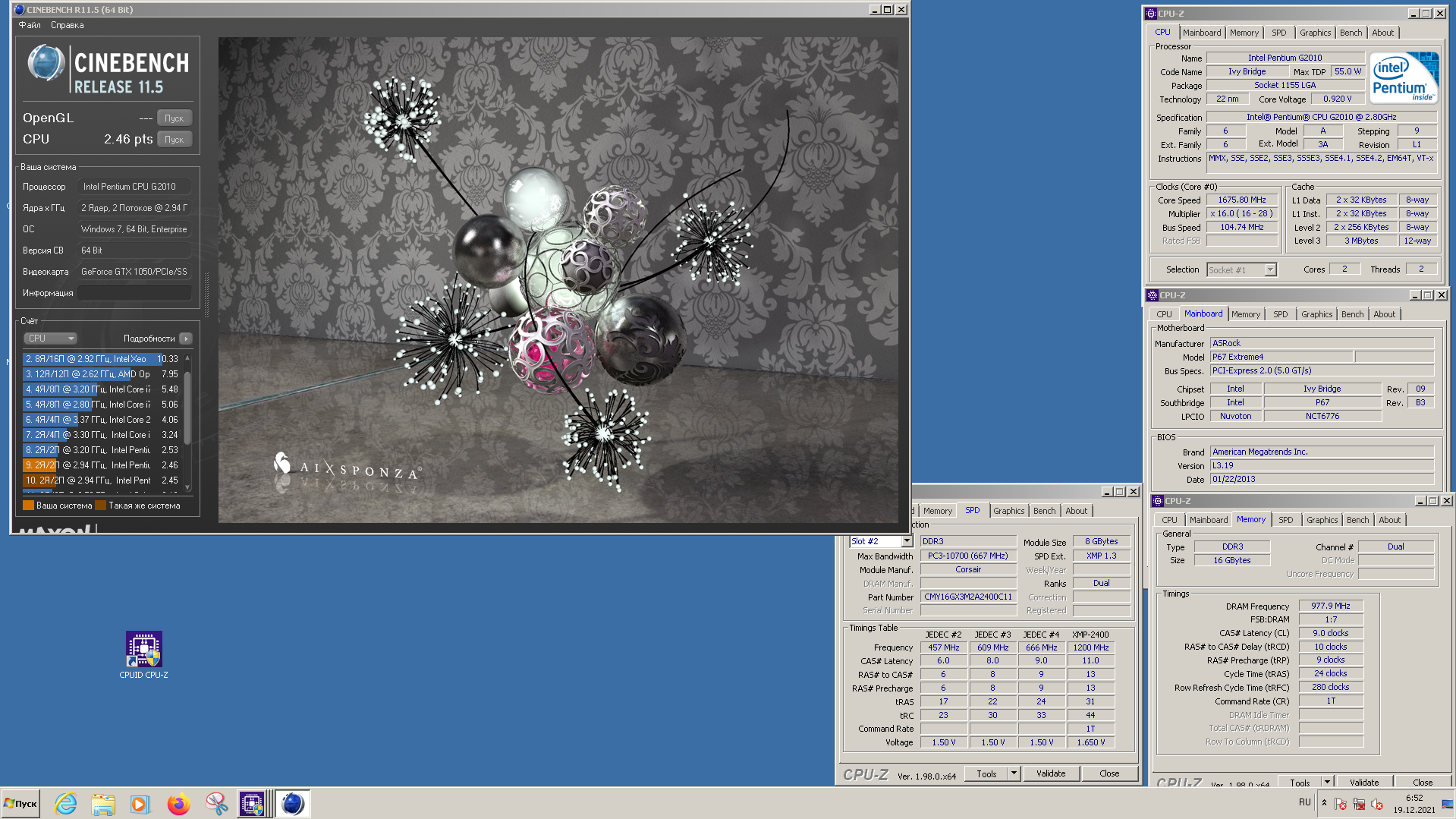Open Memory tab in the Mainboard CPU-Z window
The height and width of the screenshot is (819, 1456).
coord(1245,314)
